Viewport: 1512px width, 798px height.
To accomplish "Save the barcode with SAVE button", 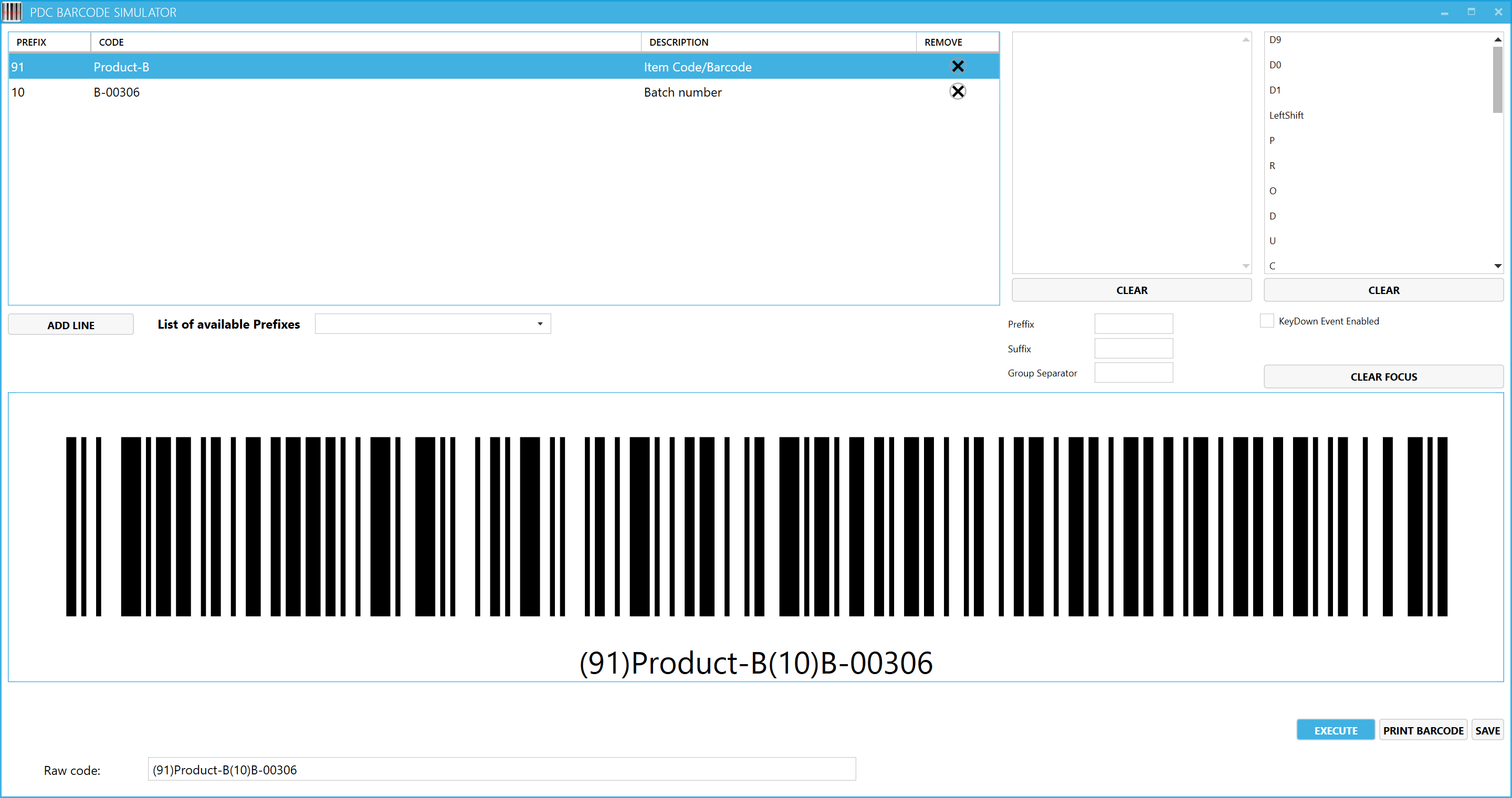I will [1487, 730].
